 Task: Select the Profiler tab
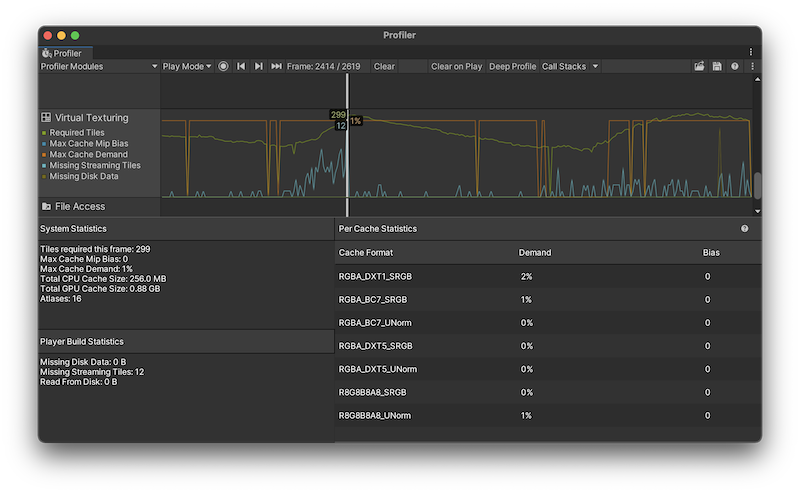[66, 53]
